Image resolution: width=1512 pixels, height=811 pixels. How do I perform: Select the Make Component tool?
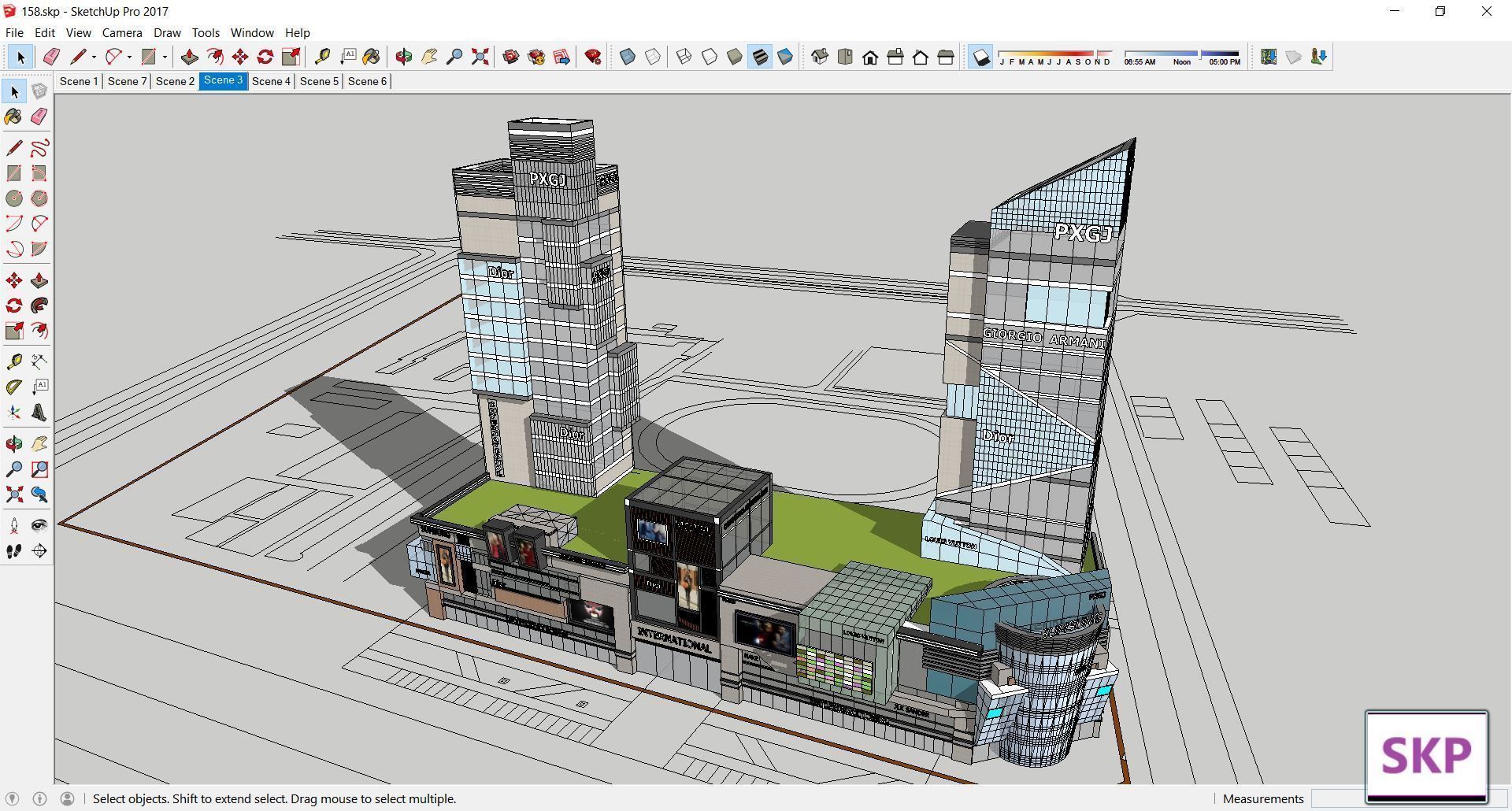tap(39, 91)
